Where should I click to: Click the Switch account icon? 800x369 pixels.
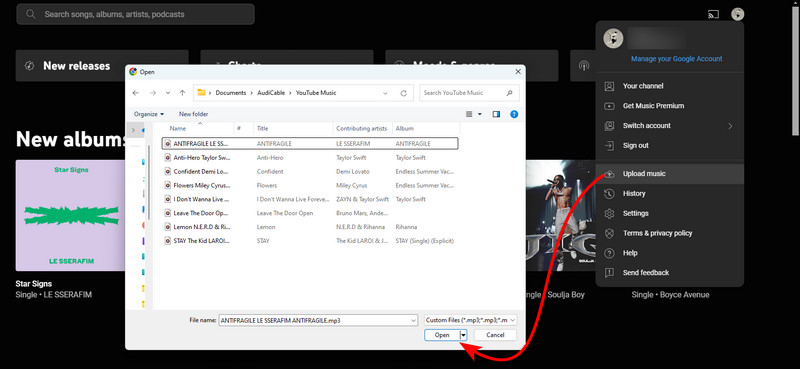tap(609, 126)
